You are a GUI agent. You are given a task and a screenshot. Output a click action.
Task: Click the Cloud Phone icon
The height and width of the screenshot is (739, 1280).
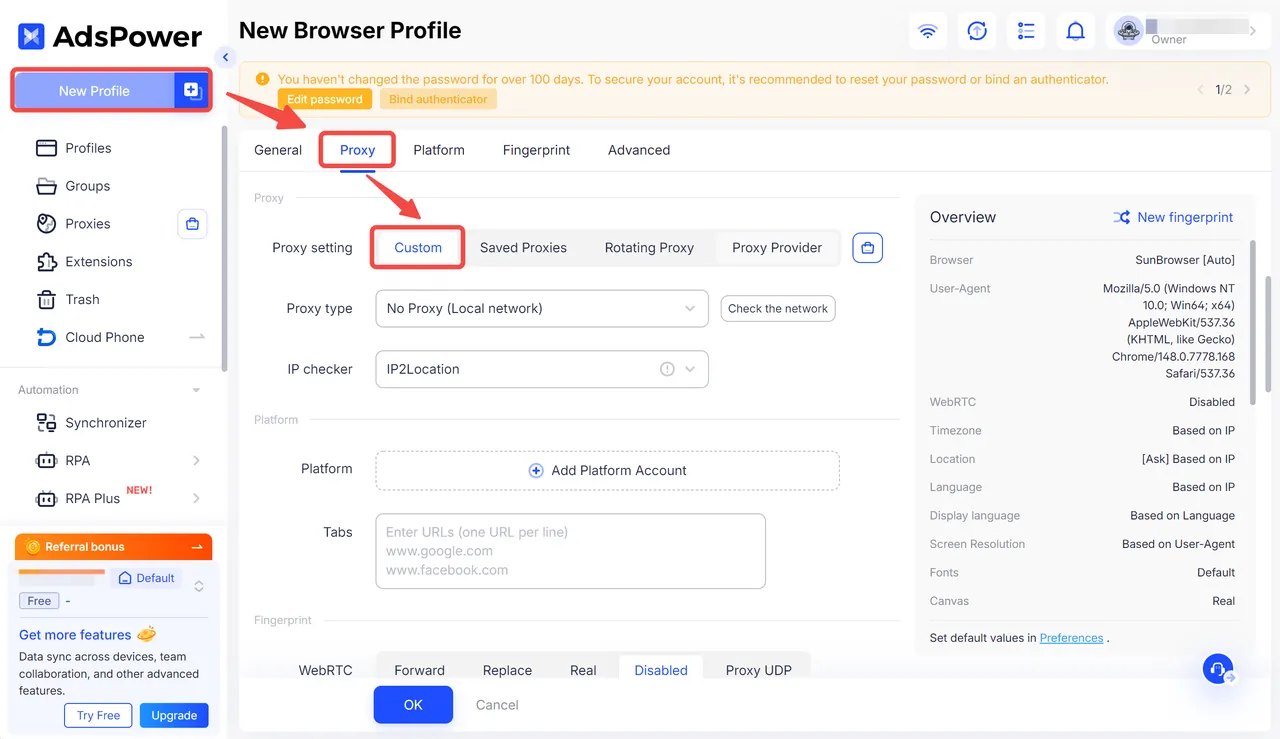46,337
